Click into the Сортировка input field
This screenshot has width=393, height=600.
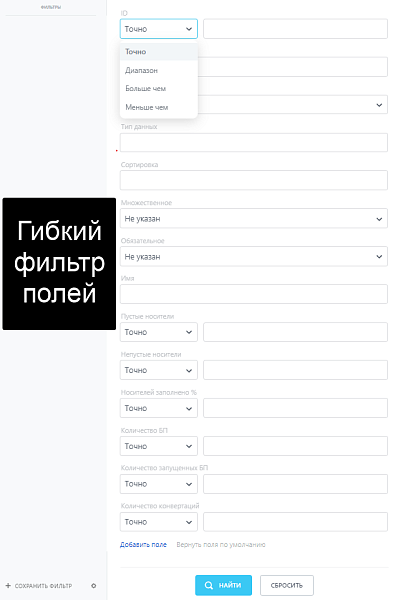pos(254,181)
